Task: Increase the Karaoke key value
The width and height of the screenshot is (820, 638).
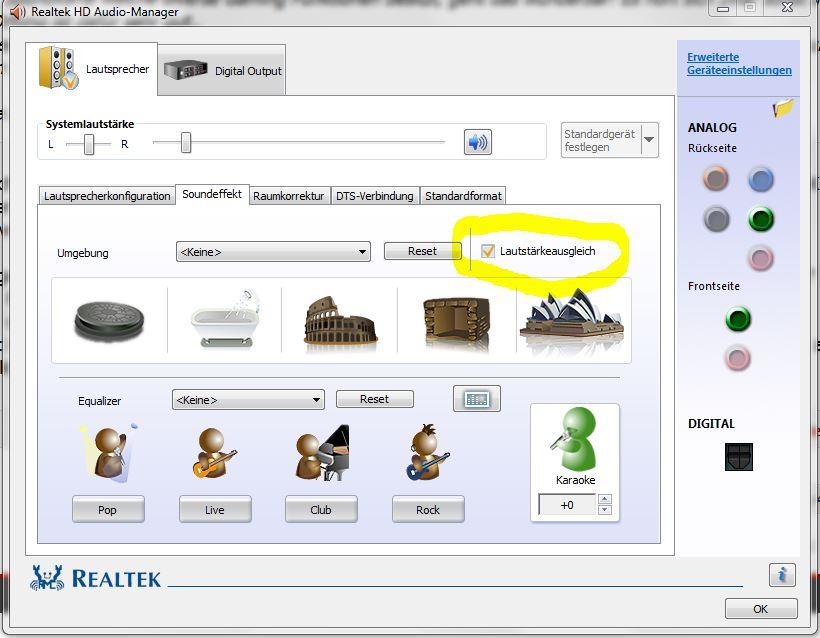Action: click(x=605, y=499)
